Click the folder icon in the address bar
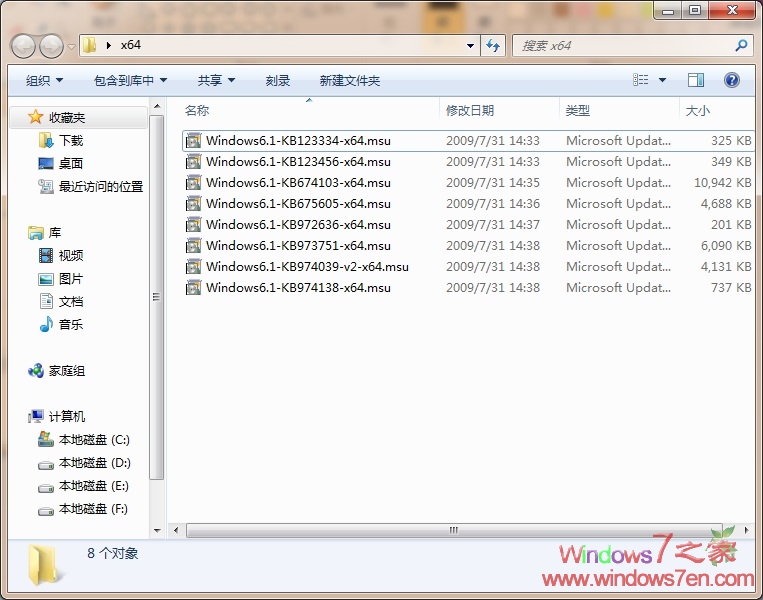Viewport: 763px width, 600px height. click(89, 45)
